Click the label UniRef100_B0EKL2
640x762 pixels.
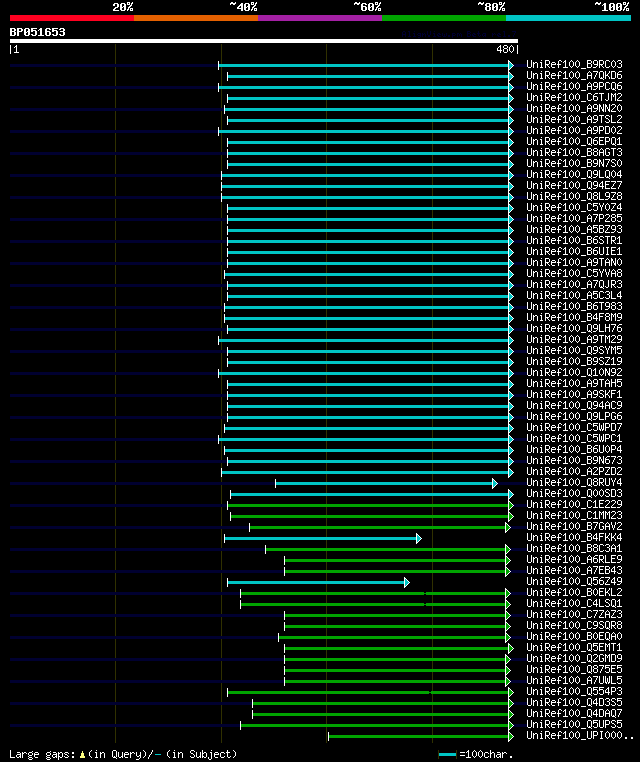point(574,592)
